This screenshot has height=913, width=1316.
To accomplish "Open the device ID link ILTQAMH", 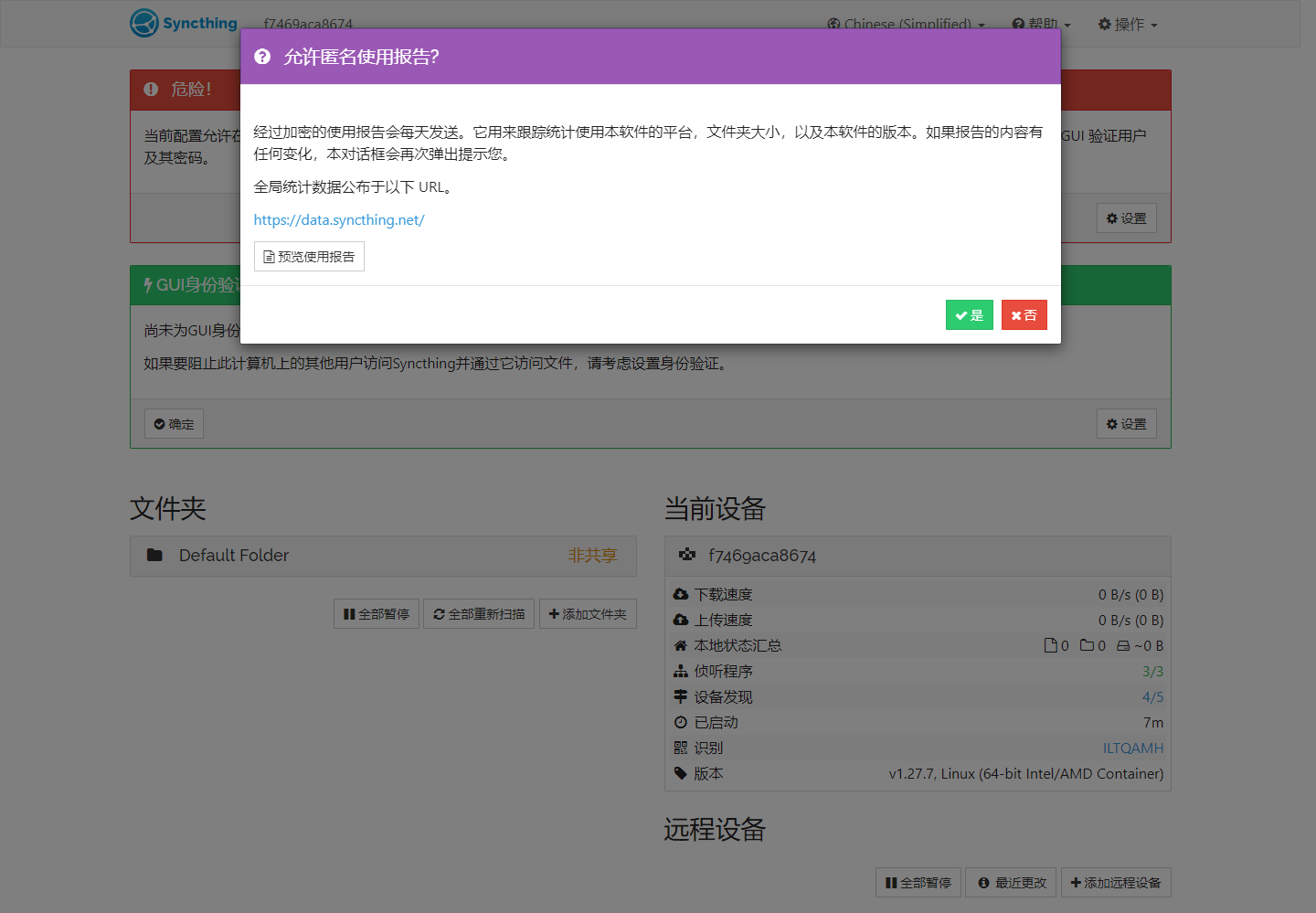I will tap(1133, 748).
